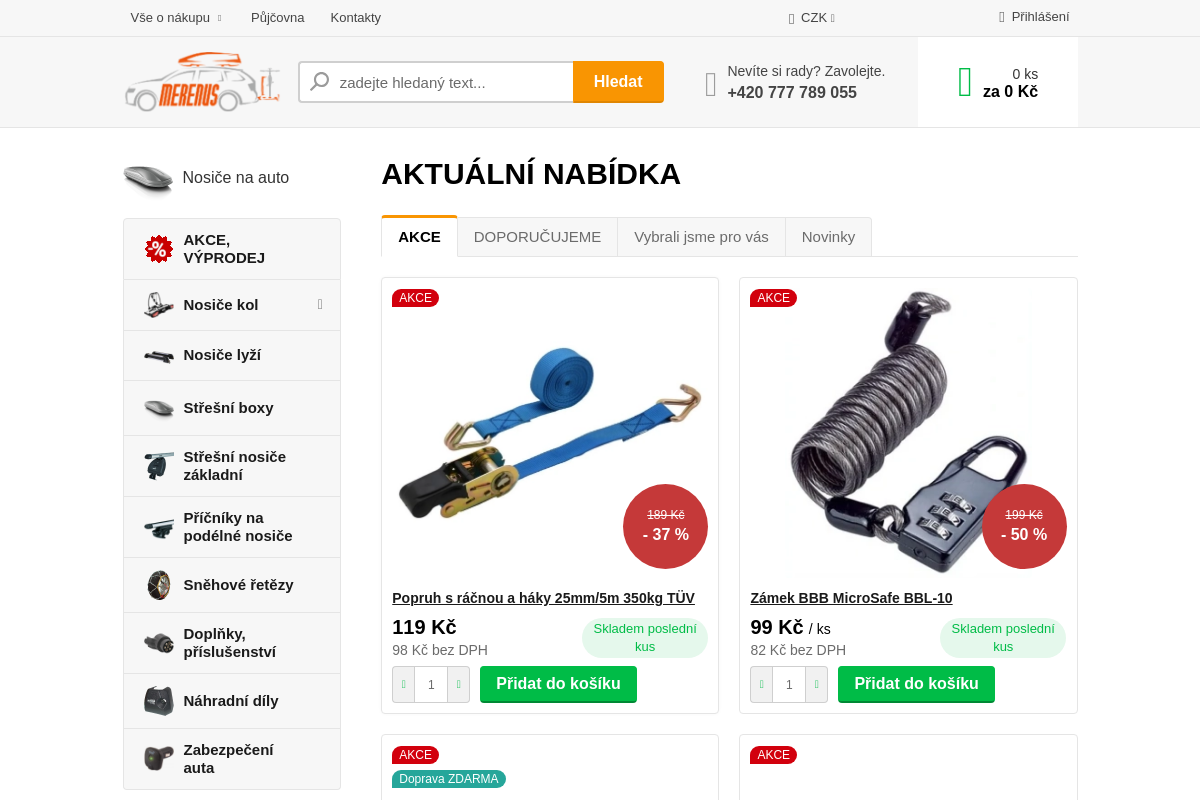1200x800 pixels.
Task: Click the Střešní boxy roof box icon
Action: pos(159,408)
